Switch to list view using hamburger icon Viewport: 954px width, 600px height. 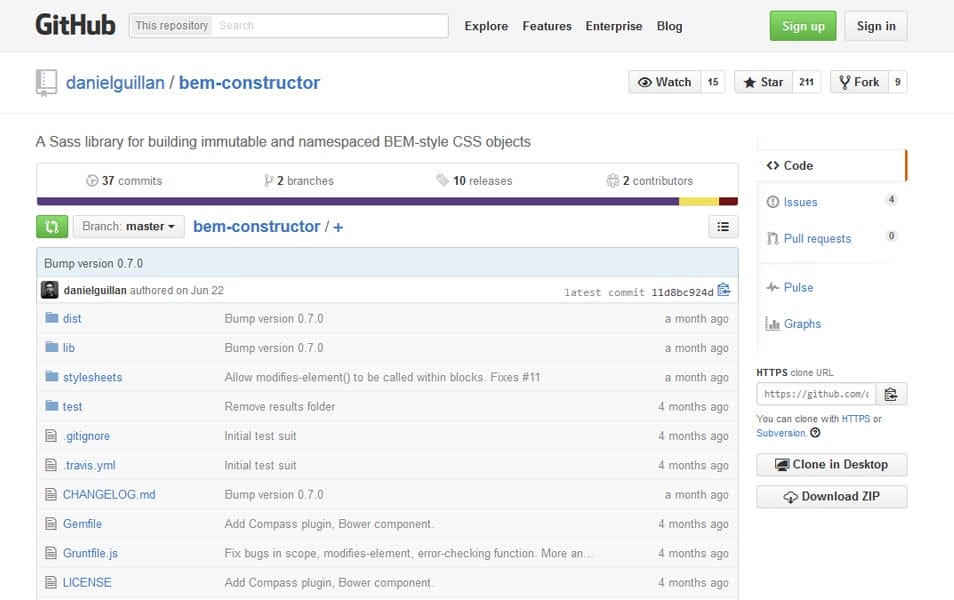722,227
